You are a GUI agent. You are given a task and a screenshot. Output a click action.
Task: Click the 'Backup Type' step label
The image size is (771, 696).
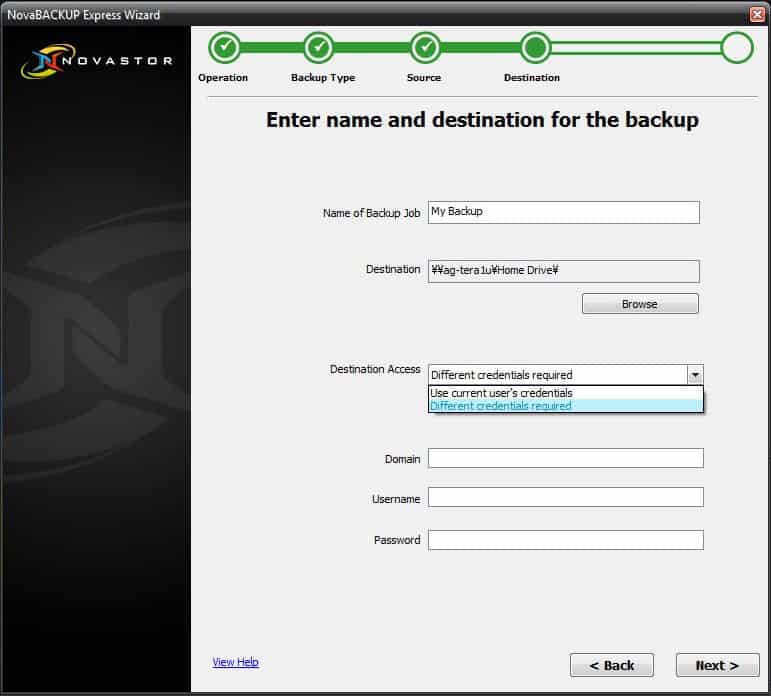coord(323,78)
